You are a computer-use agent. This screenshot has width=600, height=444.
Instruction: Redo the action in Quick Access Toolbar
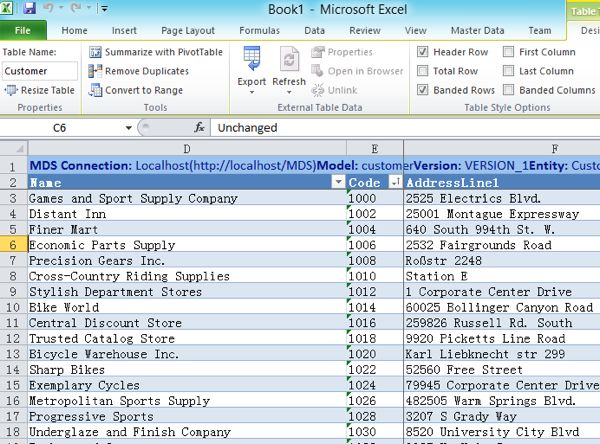click(x=75, y=8)
